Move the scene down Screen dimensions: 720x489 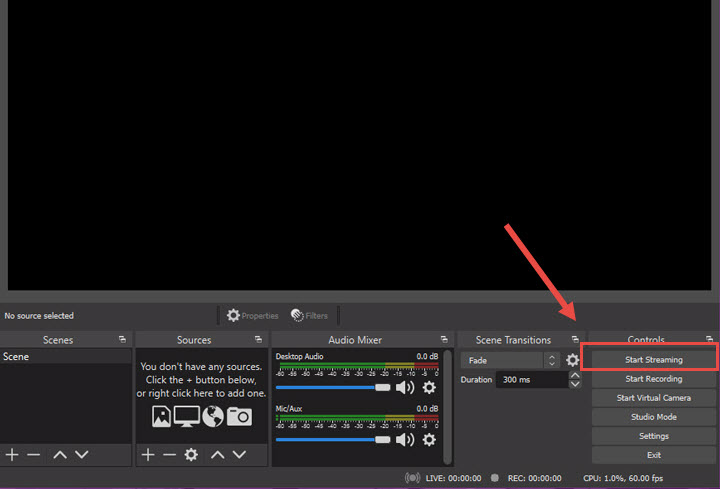pyautogui.click(x=82, y=455)
